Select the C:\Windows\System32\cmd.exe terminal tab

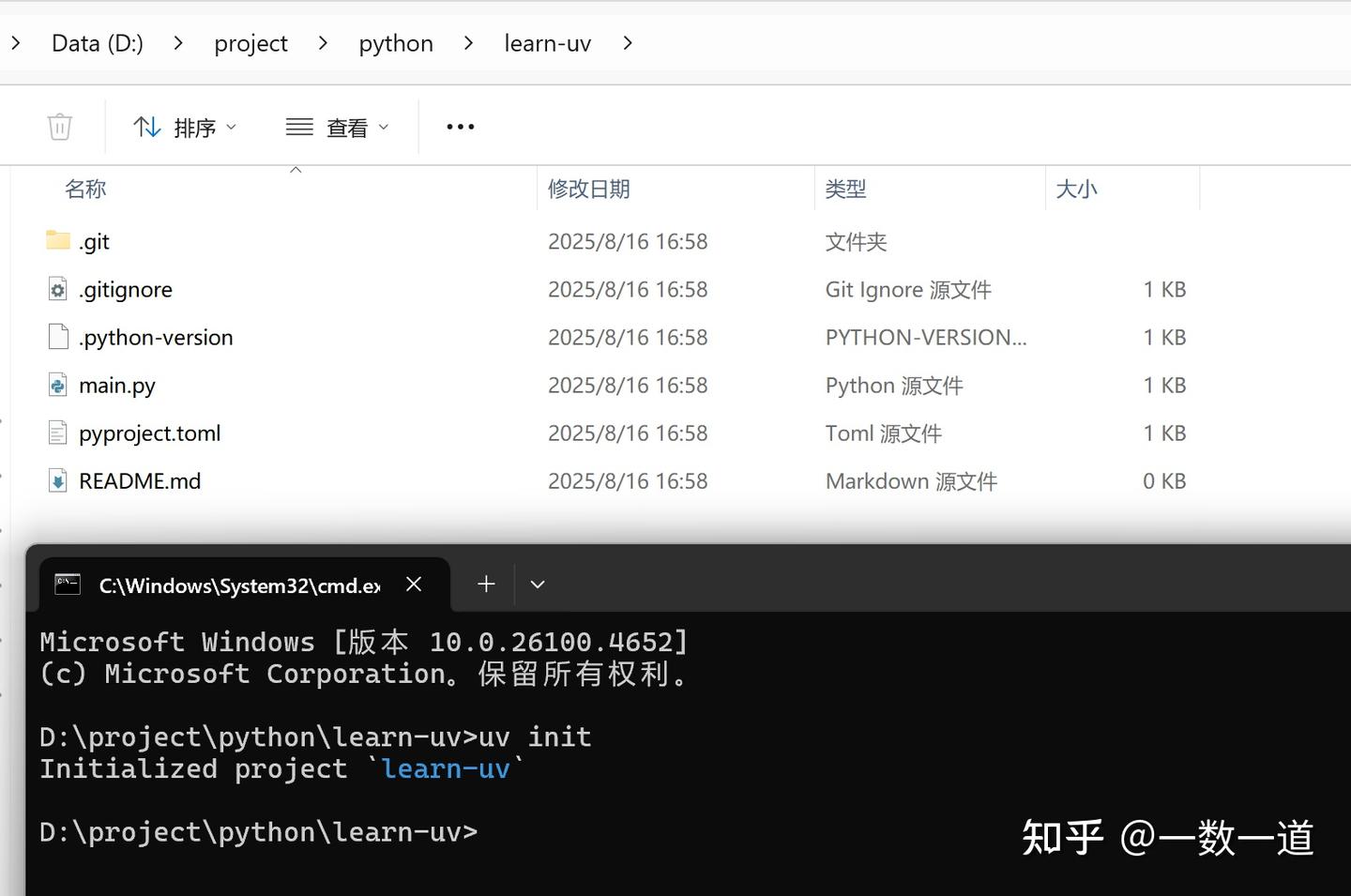(239, 585)
